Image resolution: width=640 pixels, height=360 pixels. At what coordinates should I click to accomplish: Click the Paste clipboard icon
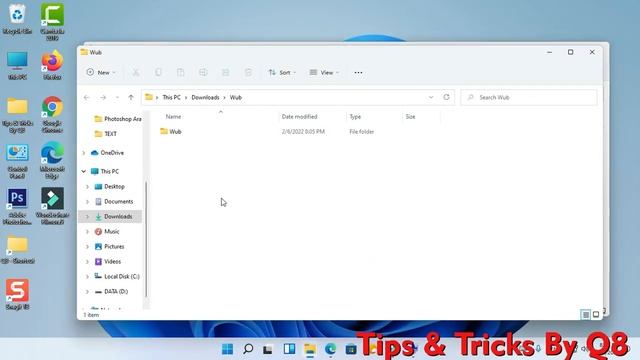[180, 73]
